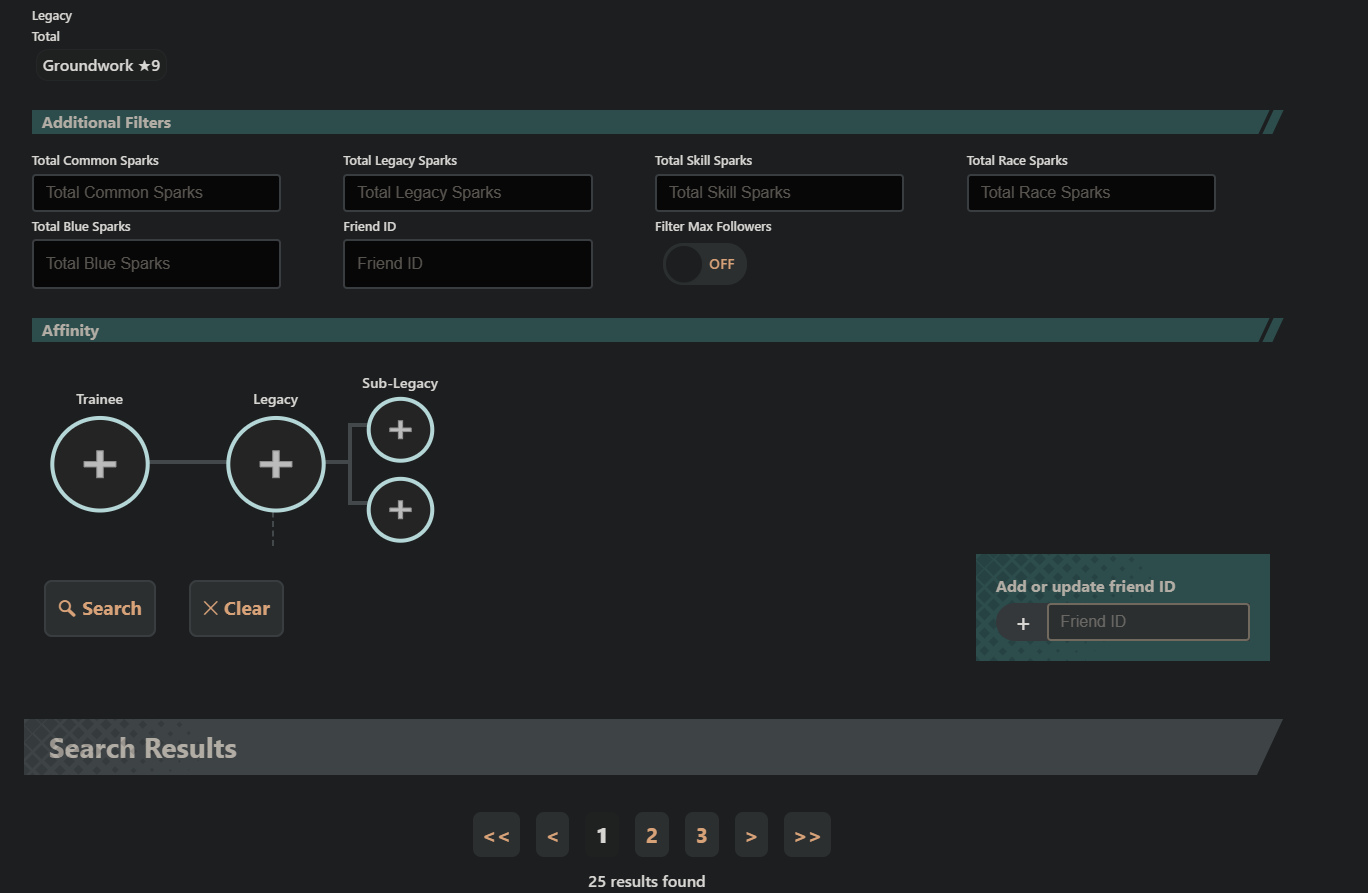
Task: Toggle Filter Max Followers switch
Action: [x=705, y=264]
